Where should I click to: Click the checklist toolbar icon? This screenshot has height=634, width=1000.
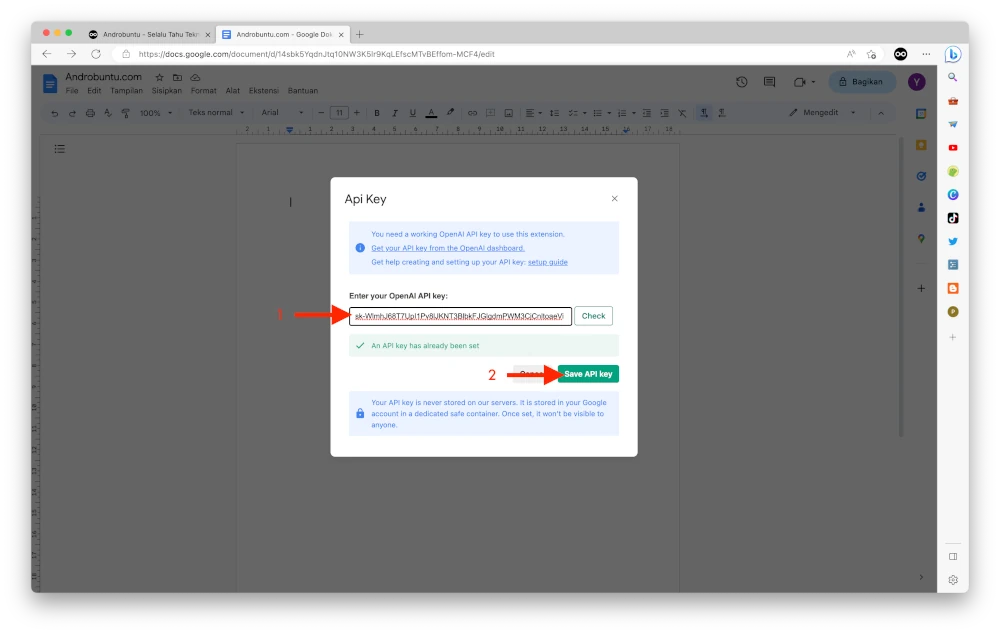click(574, 112)
